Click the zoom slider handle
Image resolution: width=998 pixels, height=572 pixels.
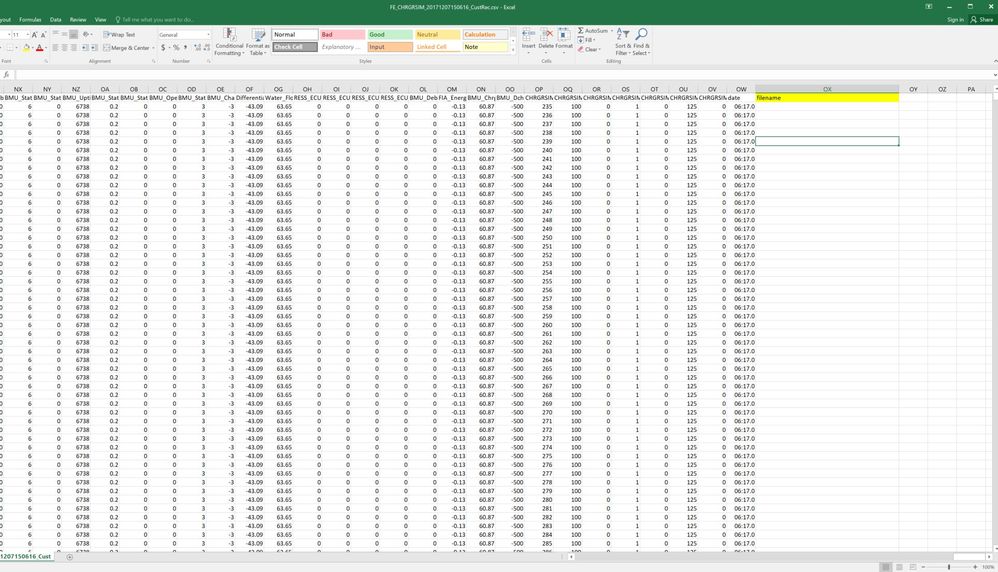coord(948,566)
